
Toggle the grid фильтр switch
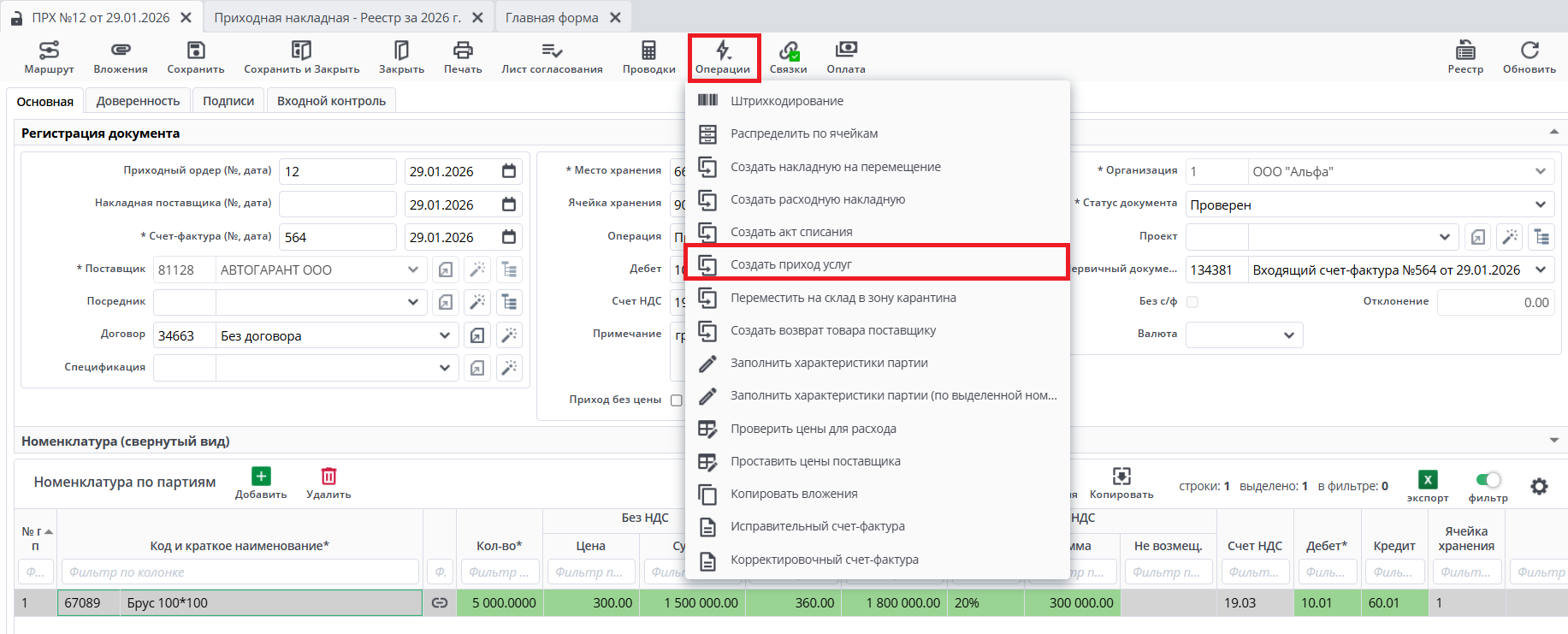point(1488,480)
